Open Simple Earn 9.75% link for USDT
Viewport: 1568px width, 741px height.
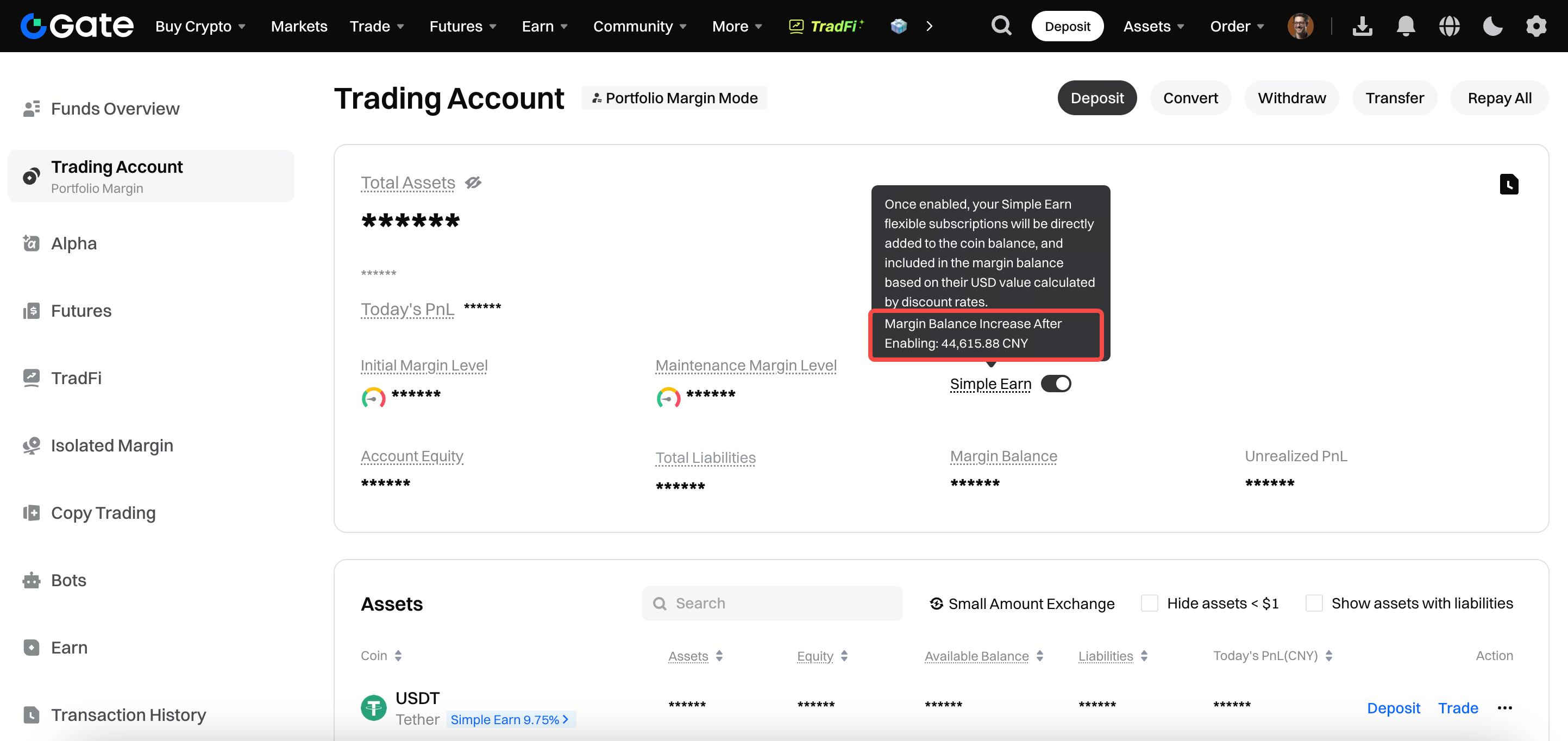point(510,719)
